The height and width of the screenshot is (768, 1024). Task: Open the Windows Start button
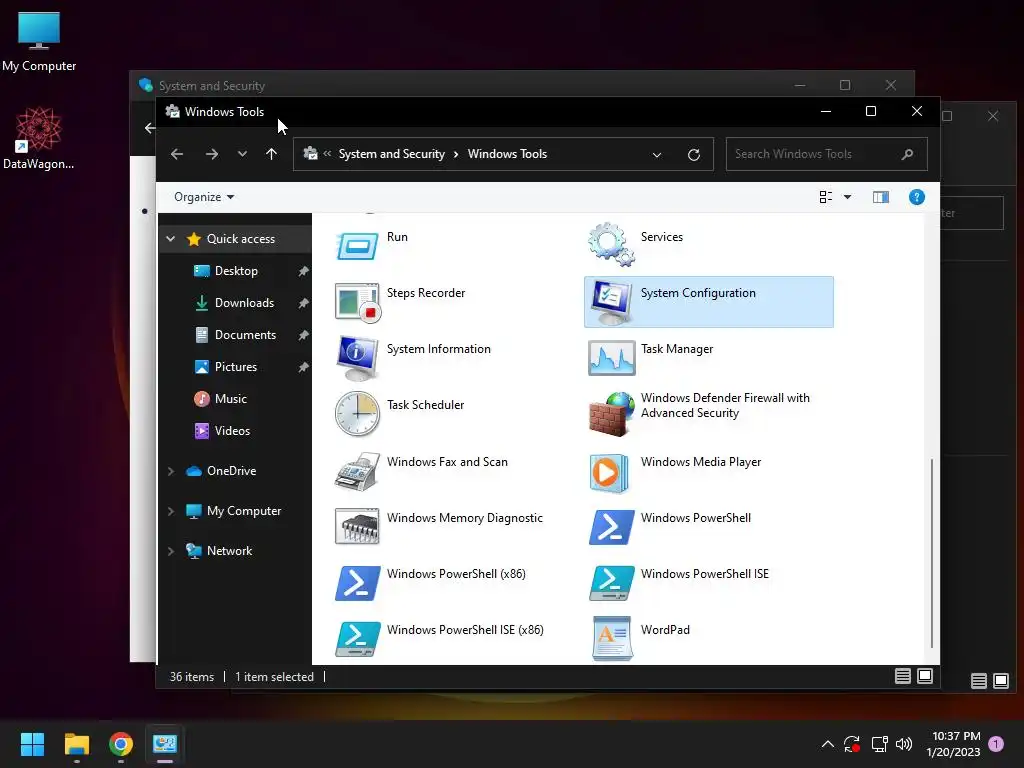point(32,744)
